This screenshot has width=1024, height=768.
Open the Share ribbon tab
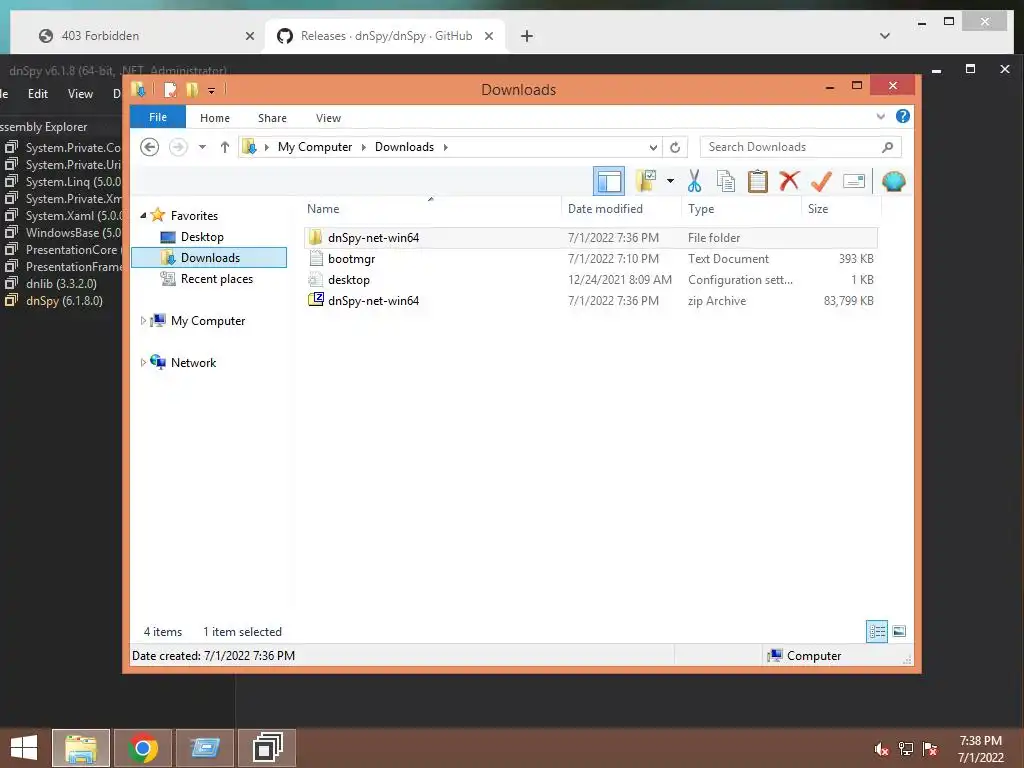[x=272, y=118]
